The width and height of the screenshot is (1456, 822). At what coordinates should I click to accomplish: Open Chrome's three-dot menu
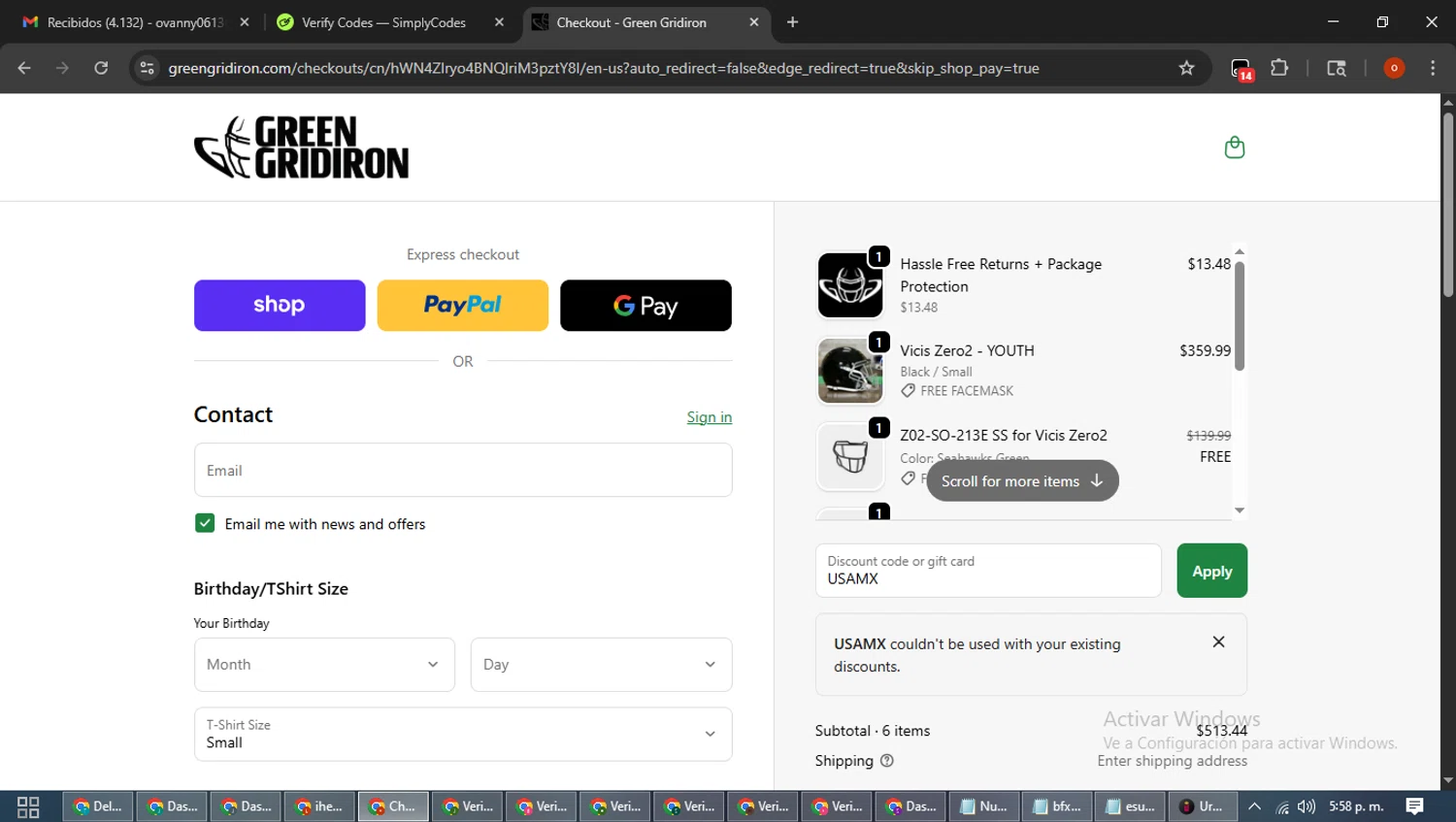pyautogui.click(x=1433, y=68)
